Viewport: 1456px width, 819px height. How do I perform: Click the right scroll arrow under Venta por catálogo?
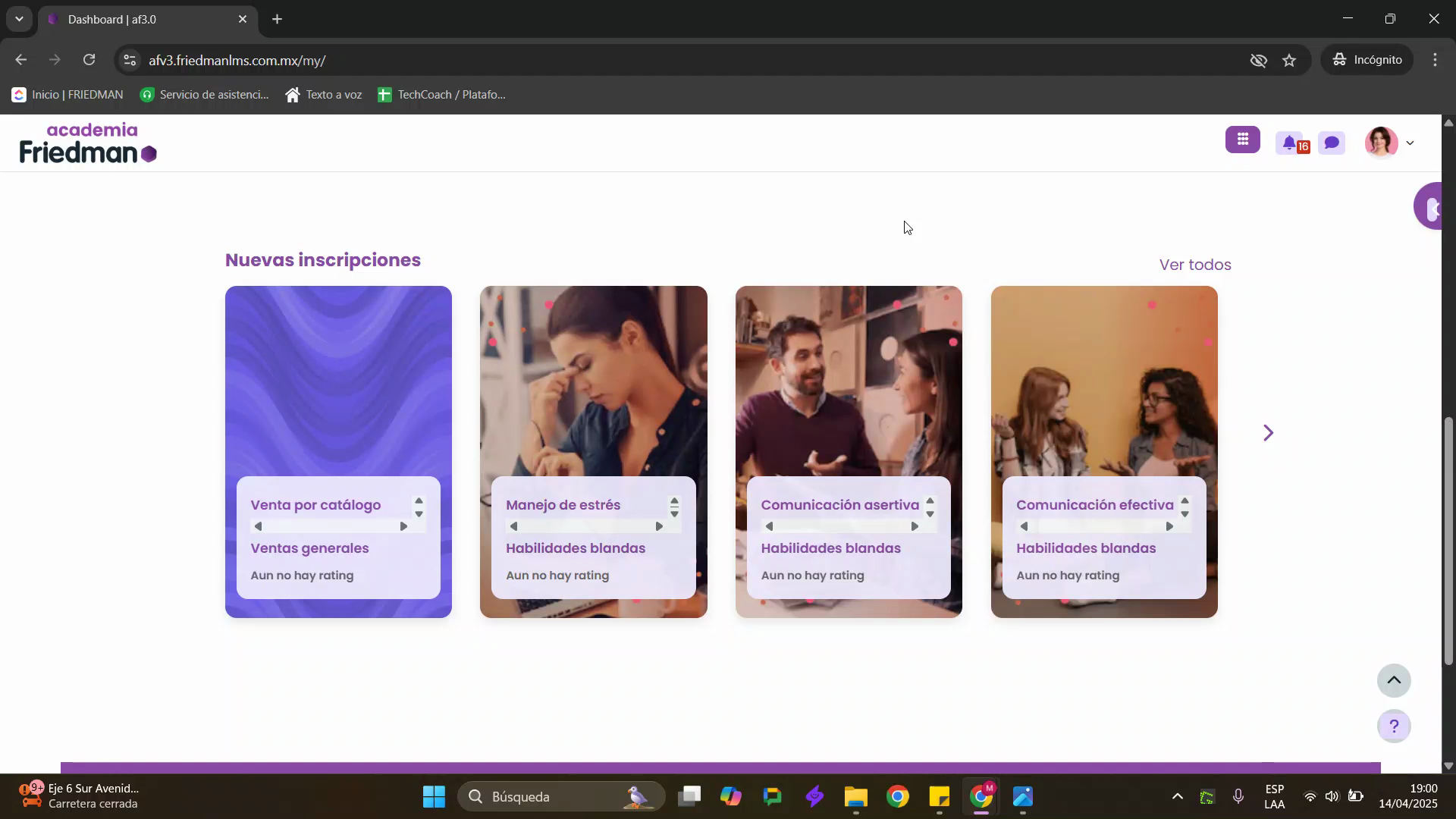pyautogui.click(x=403, y=526)
